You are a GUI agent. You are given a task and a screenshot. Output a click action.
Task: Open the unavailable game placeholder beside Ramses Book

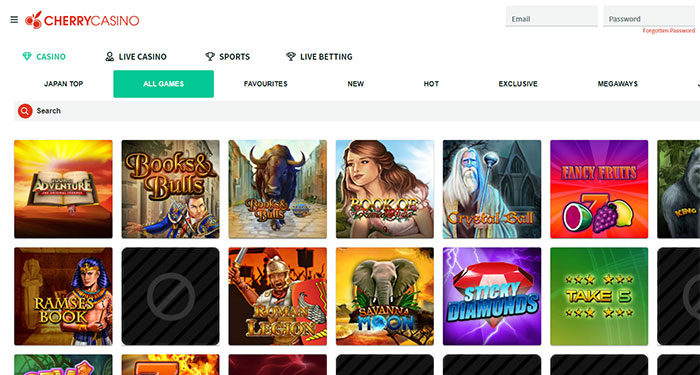171,296
